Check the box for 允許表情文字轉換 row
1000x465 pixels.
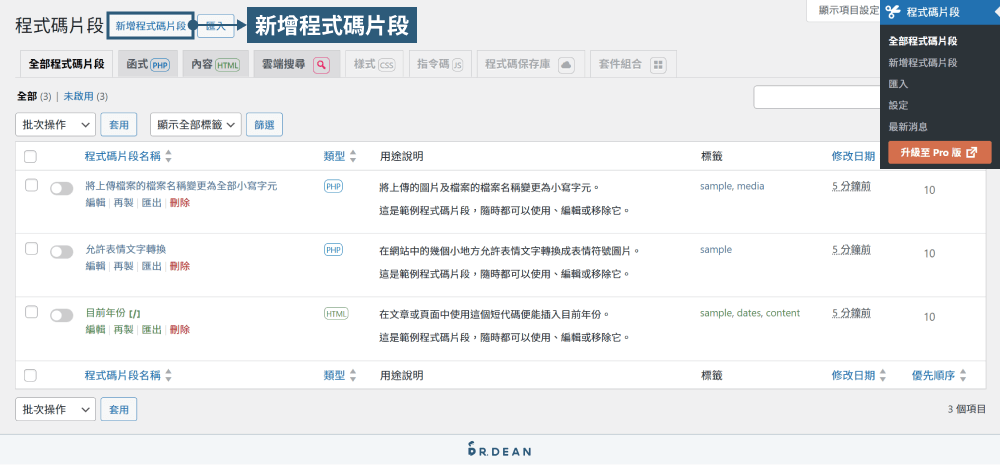point(31,249)
